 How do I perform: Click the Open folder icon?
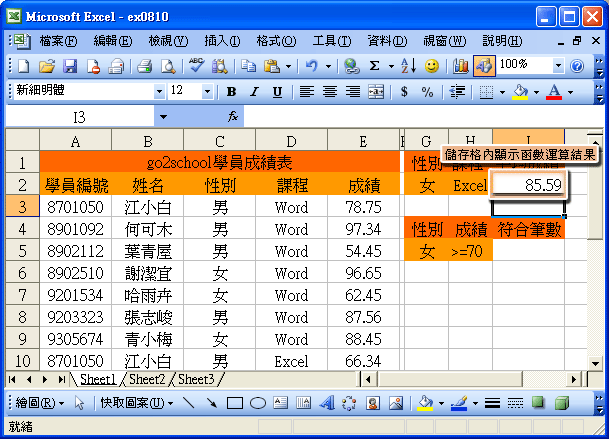tap(47, 66)
